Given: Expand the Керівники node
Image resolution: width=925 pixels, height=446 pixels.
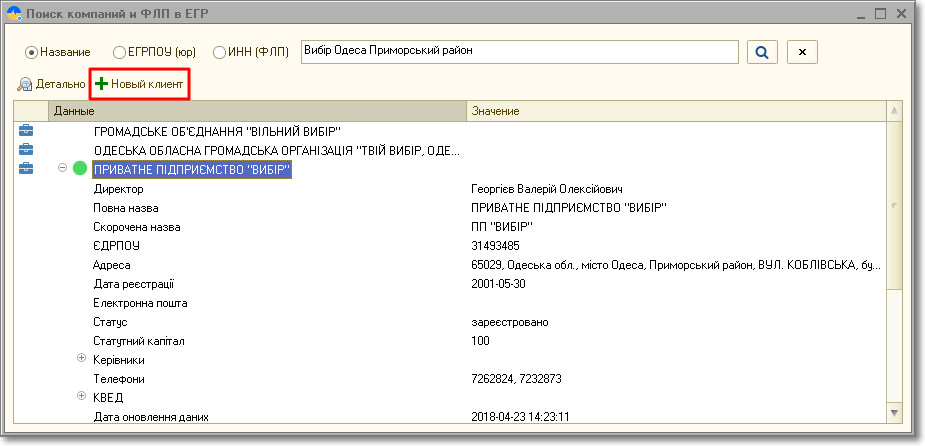Looking at the screenshot, I should coord(82,359).
